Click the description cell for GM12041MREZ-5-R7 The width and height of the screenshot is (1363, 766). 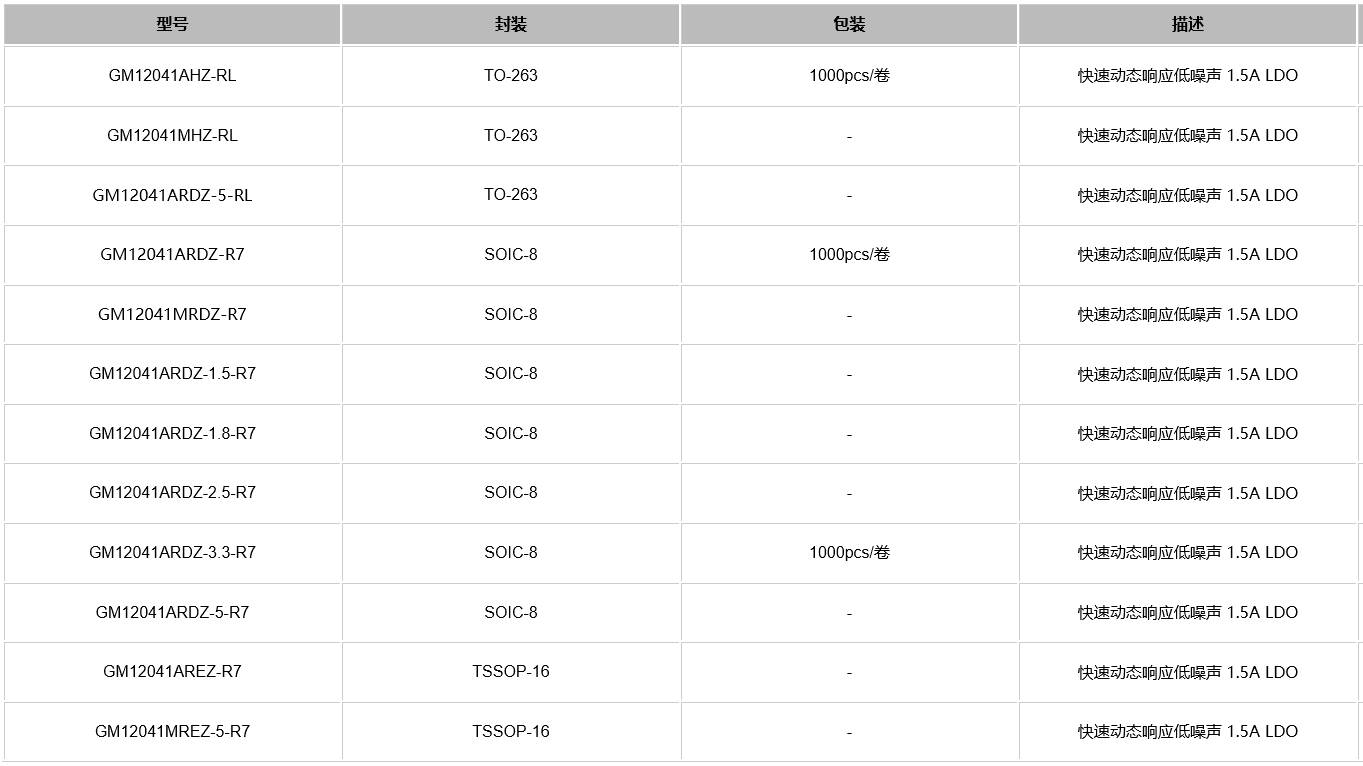point(1187,731)
